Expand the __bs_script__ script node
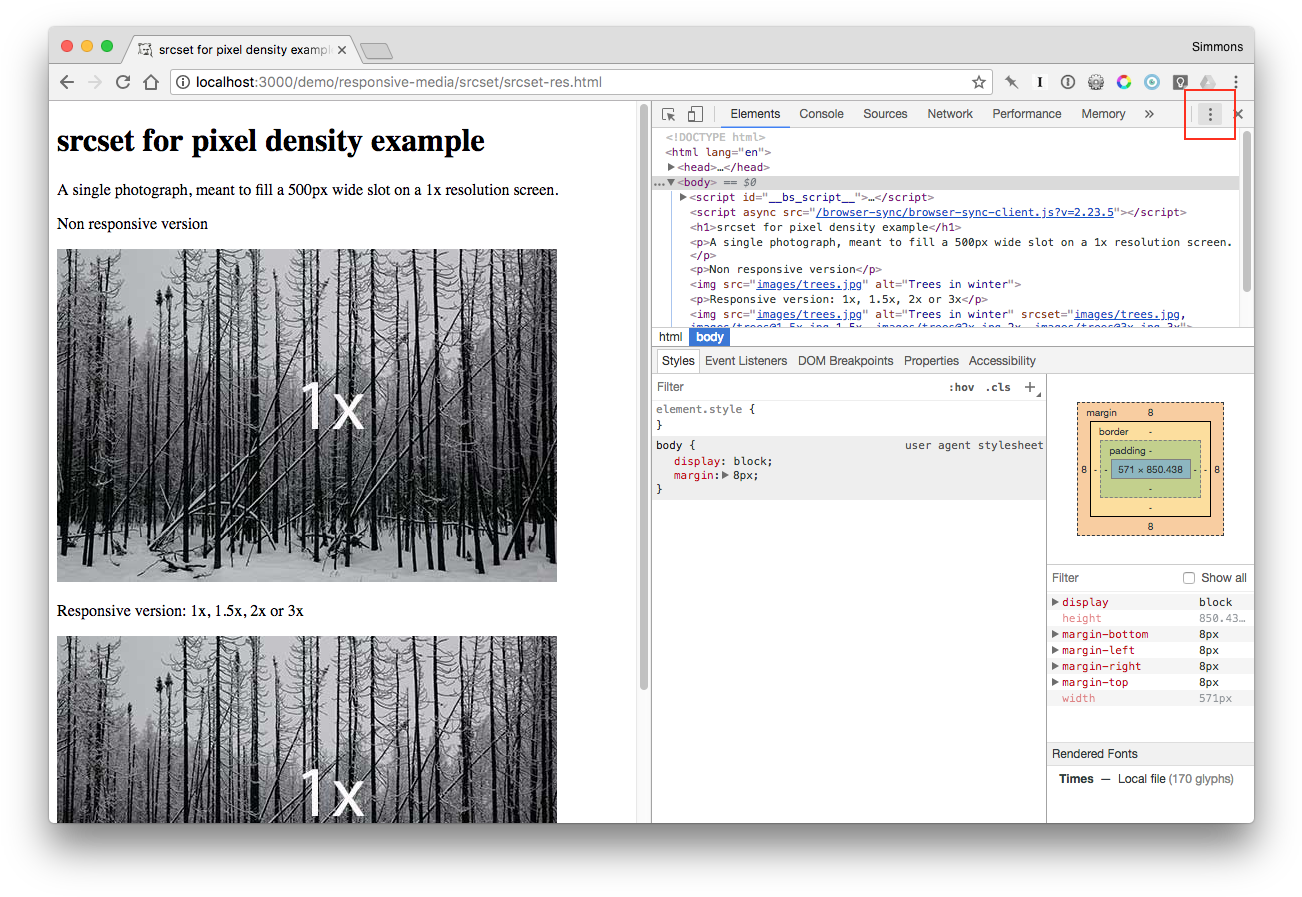This screenshot has width=1302, height=897. [x=683, y=197]
